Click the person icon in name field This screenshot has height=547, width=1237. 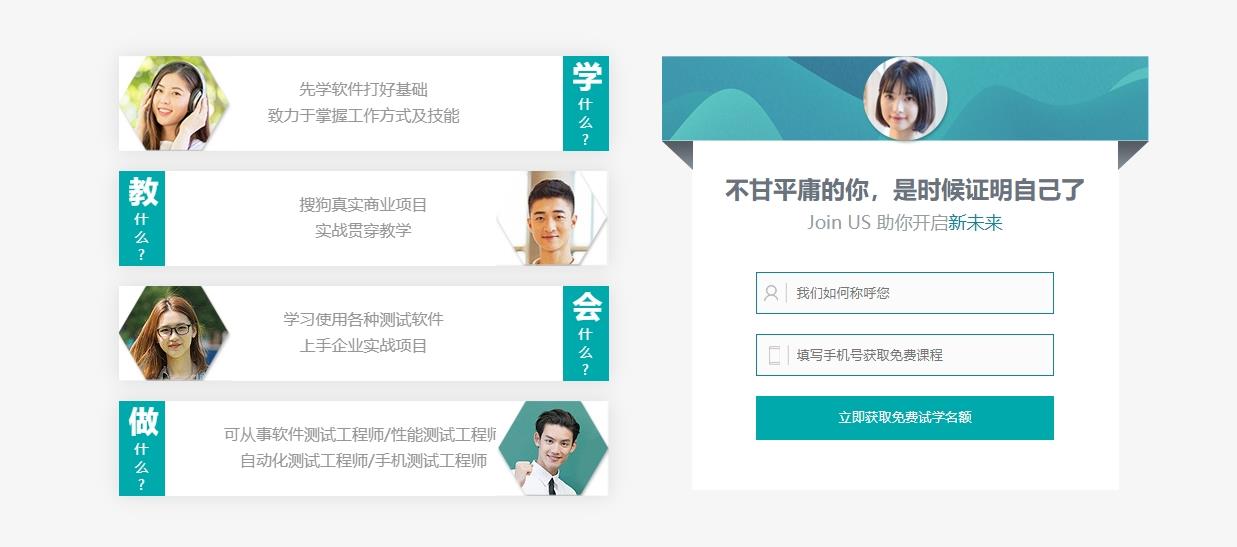[x=771, y=293]
